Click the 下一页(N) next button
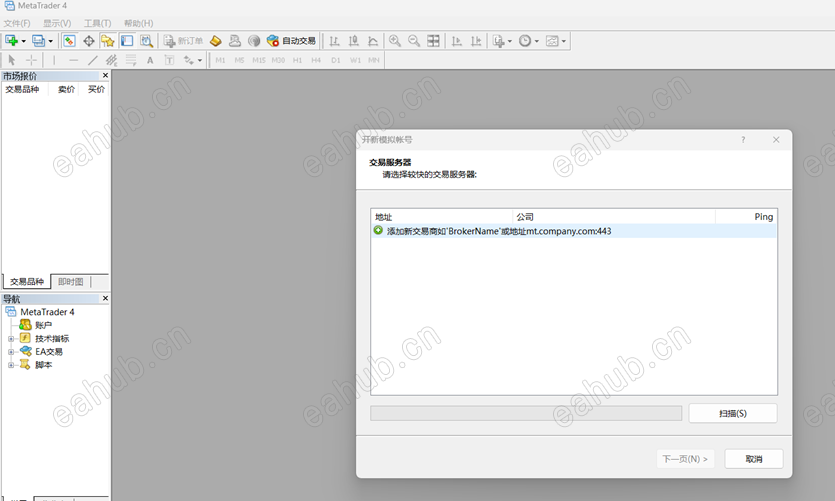Image resolution: width=835 pixels, height=501 pixels. coord(685,459)
